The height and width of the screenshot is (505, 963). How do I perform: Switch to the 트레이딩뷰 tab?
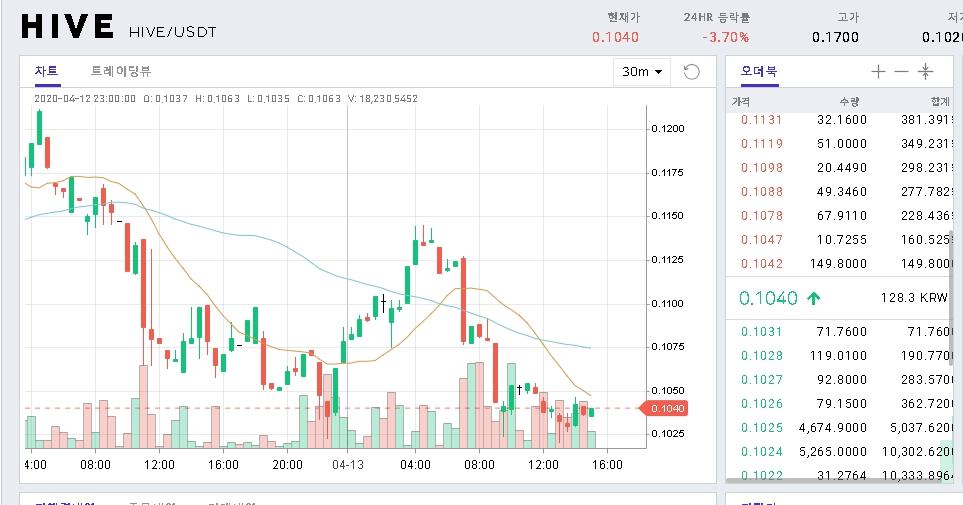pos(121,72)
